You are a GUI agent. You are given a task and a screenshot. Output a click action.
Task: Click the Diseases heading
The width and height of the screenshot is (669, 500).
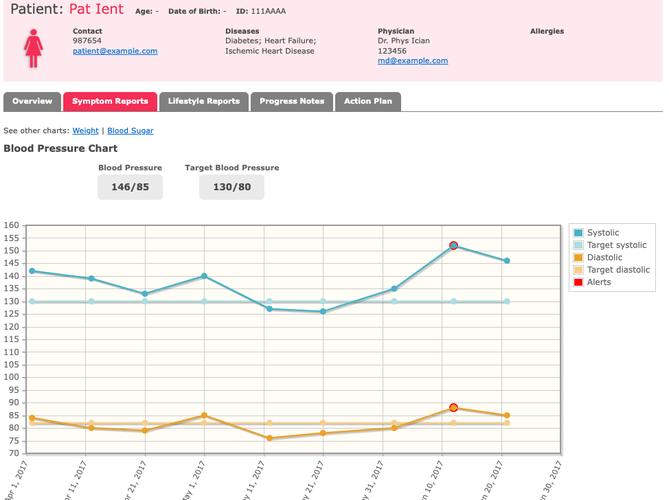(242, 31)
